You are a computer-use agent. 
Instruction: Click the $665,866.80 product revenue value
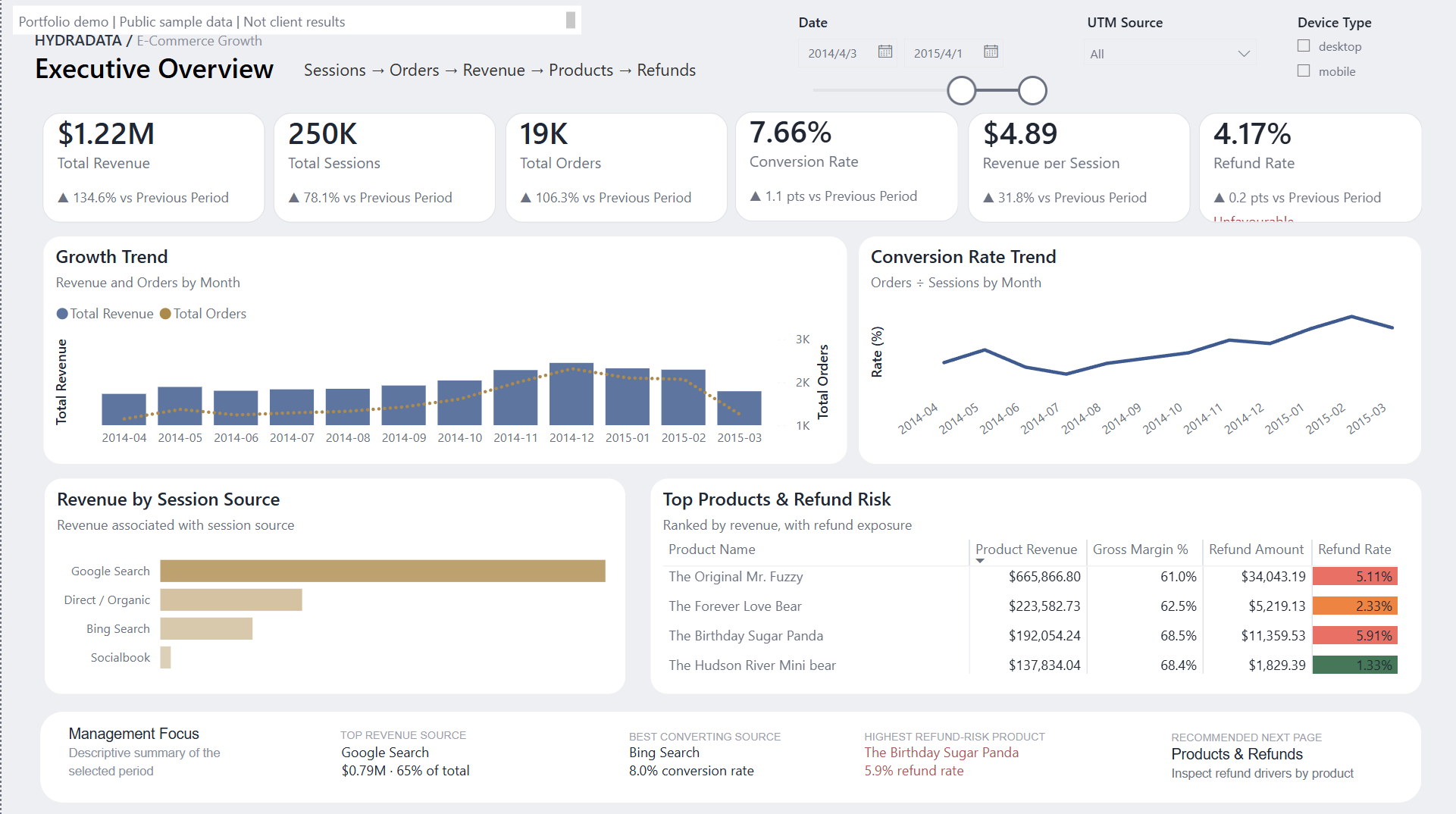[x=1044, y=577]
